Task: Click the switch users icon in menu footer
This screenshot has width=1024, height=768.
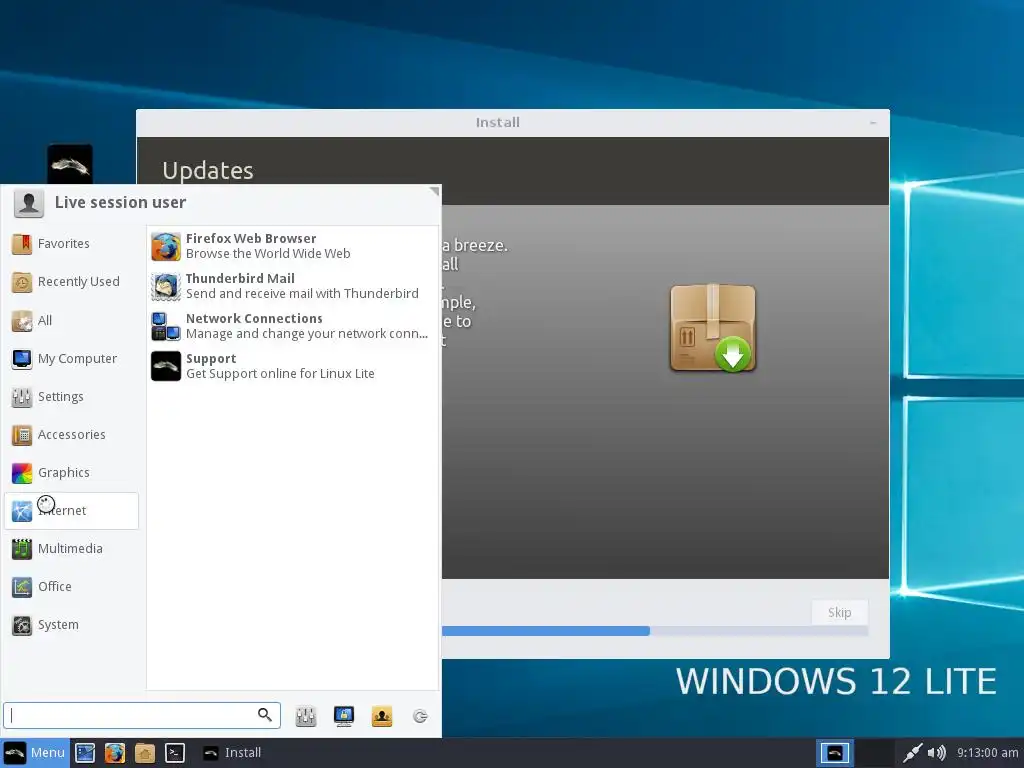Action: tap(382, 716)
